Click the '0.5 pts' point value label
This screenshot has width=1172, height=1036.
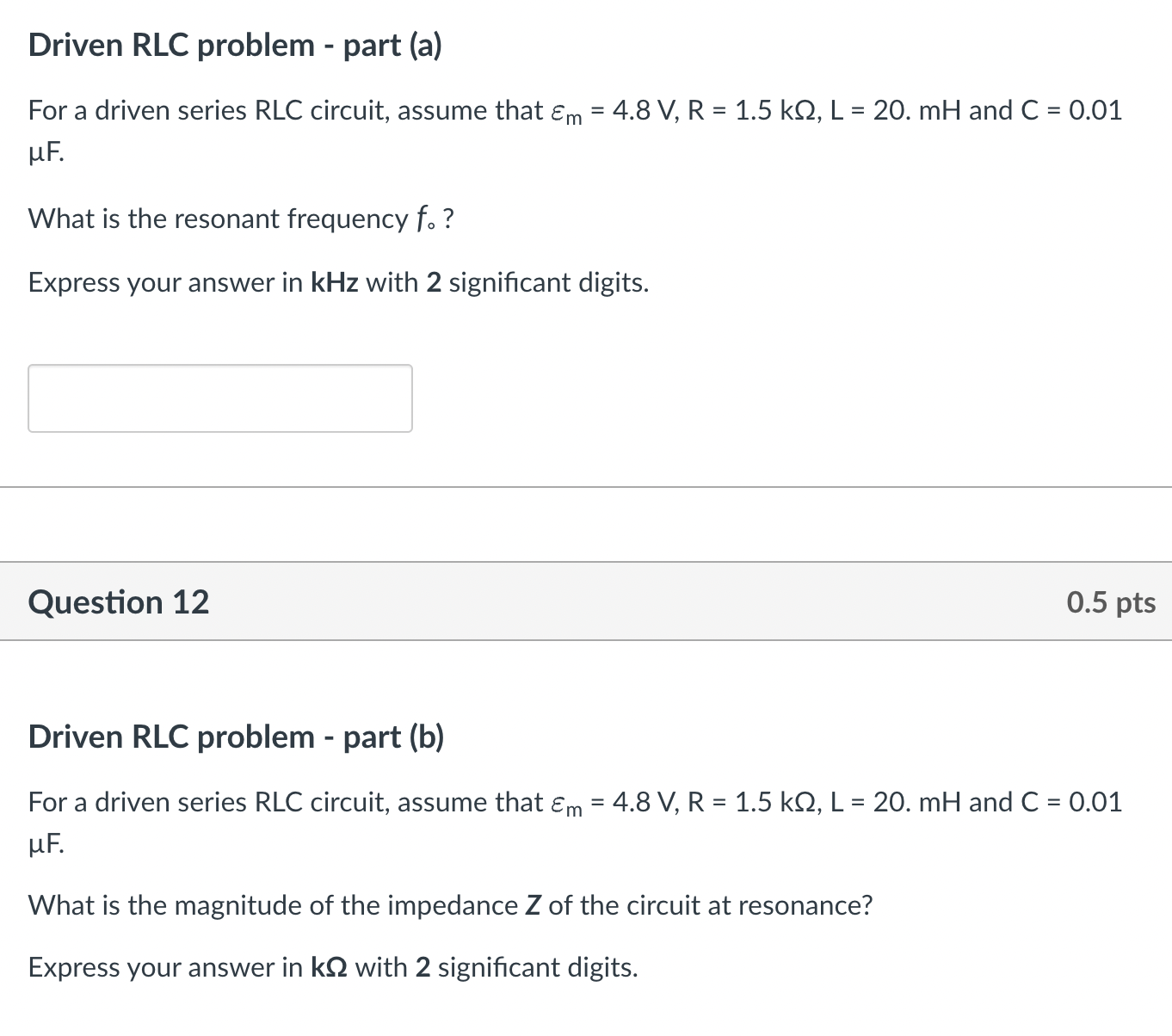1111,602
